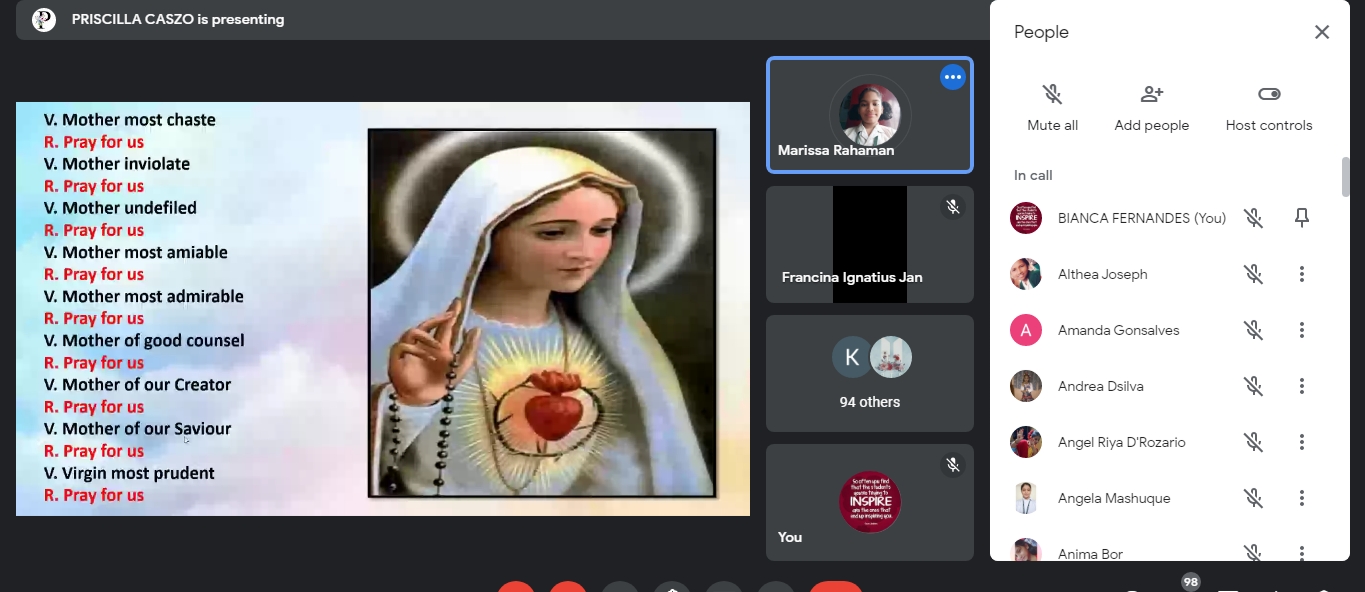
Task: Click the name BIANCA FERNANDES (You)
Action: 1142,218
